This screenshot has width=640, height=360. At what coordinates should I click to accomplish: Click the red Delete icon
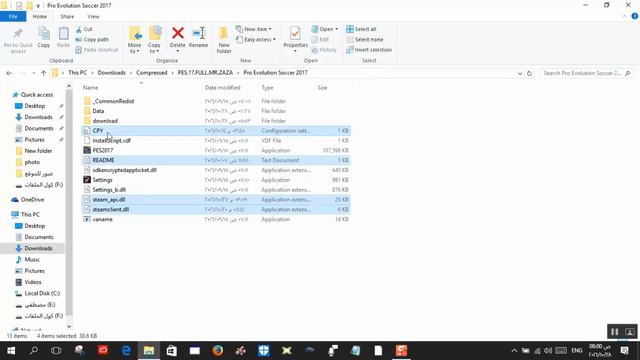178,33
